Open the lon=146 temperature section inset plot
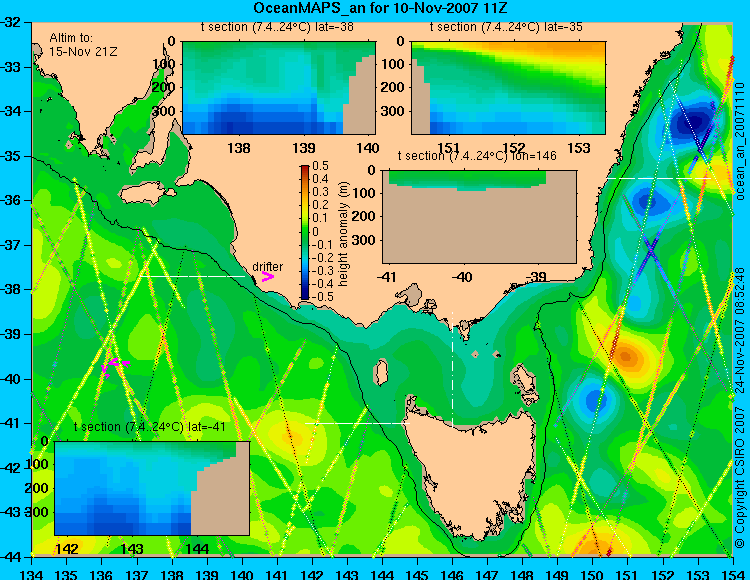 coord(479,217)
